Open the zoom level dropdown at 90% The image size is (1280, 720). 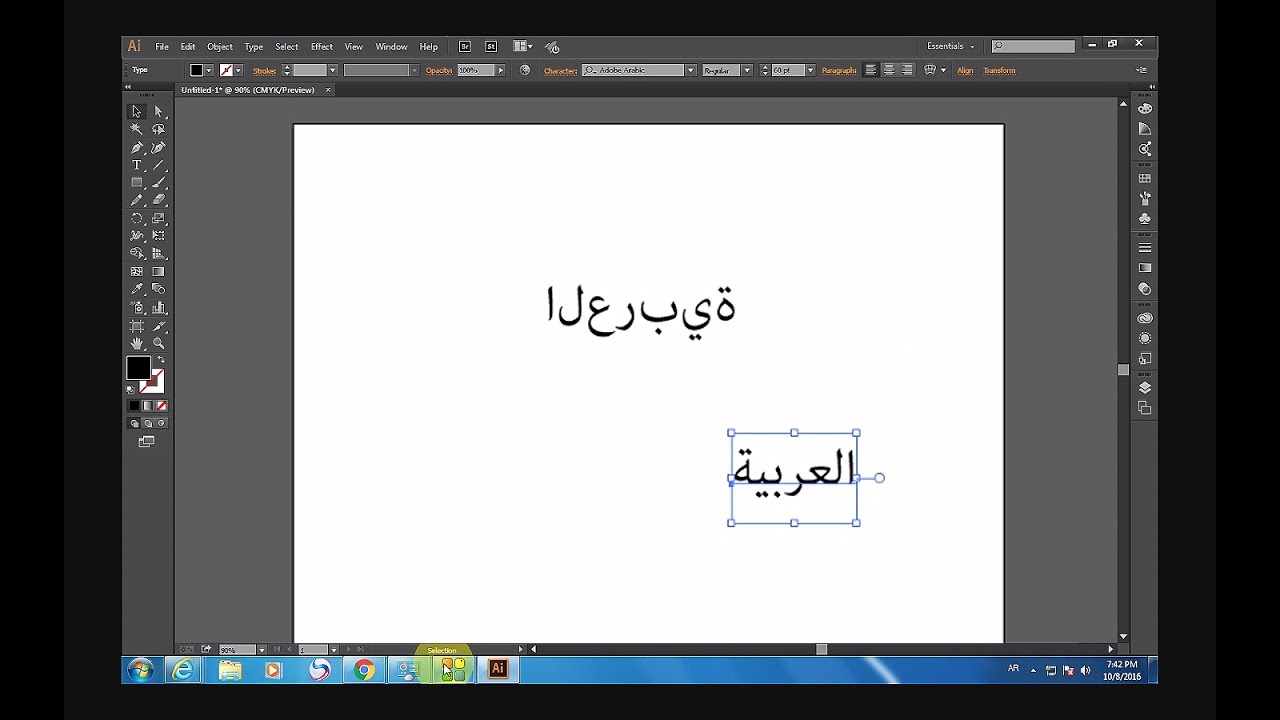262,650
